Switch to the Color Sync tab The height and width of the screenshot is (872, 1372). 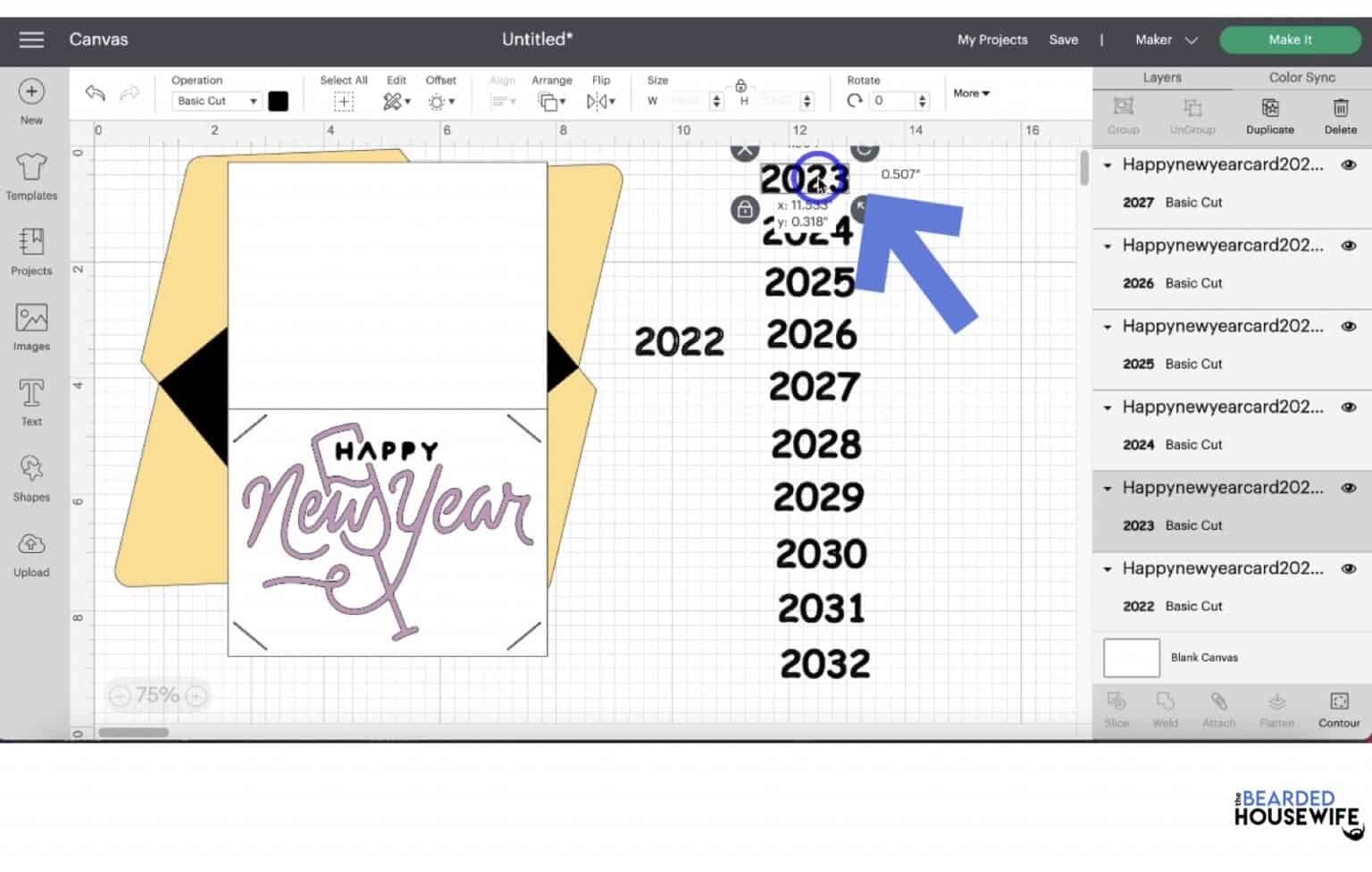[x=1301, y=78]
